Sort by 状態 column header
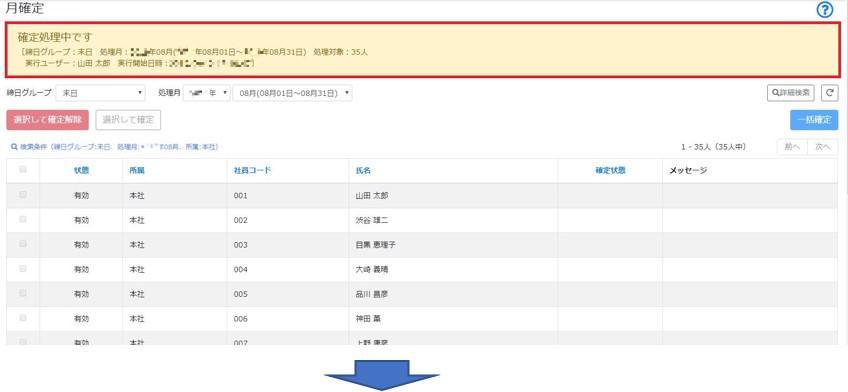 pos(81,170)
